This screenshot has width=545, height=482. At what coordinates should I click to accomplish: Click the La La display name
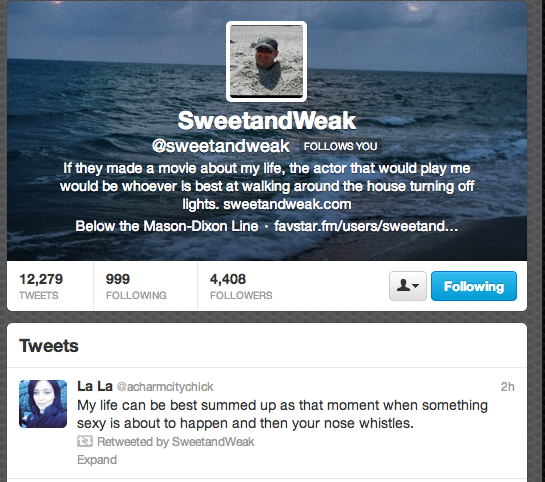click(95, 386)
